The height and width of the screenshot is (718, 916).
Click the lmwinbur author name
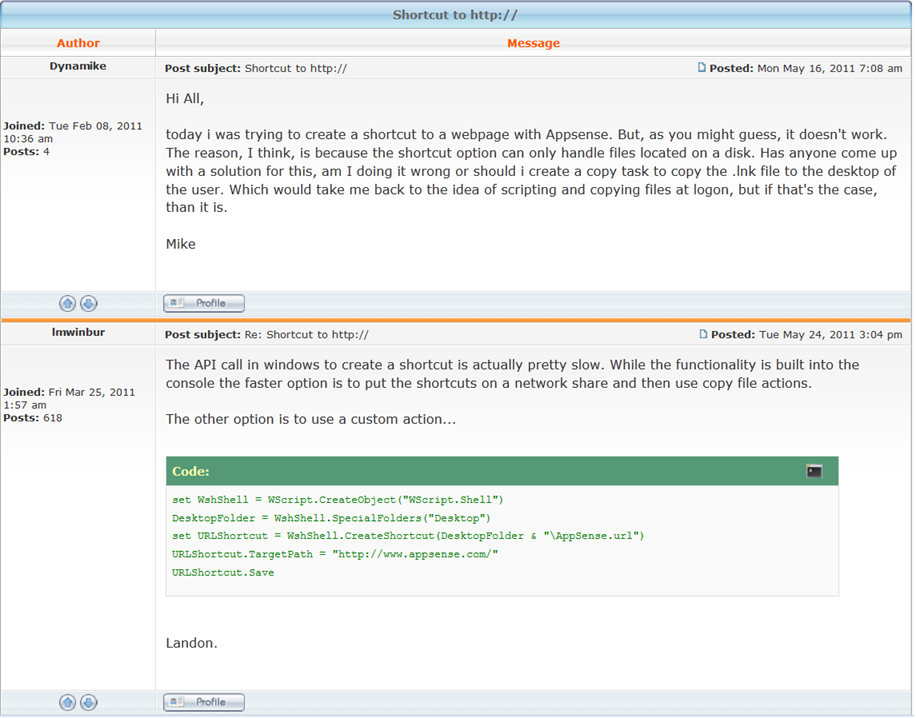point(78,334)
